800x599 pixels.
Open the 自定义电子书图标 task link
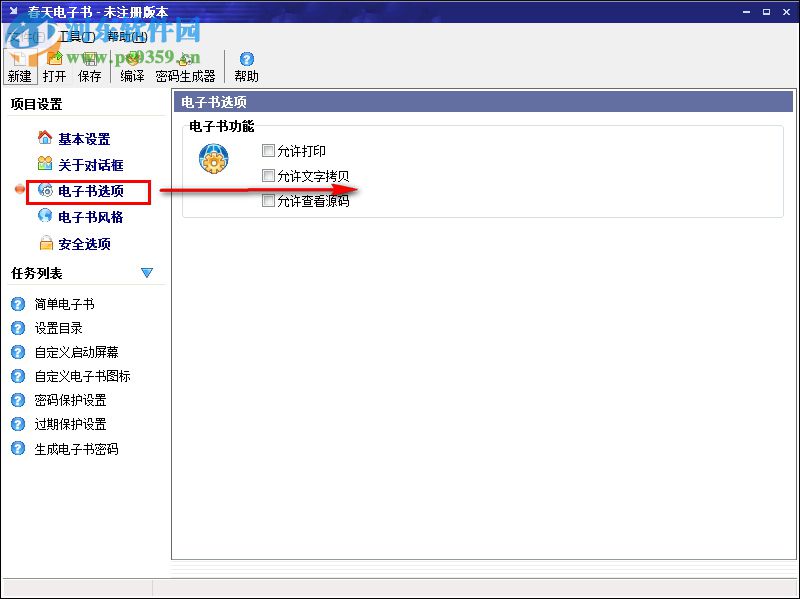(x=82, y=376)
